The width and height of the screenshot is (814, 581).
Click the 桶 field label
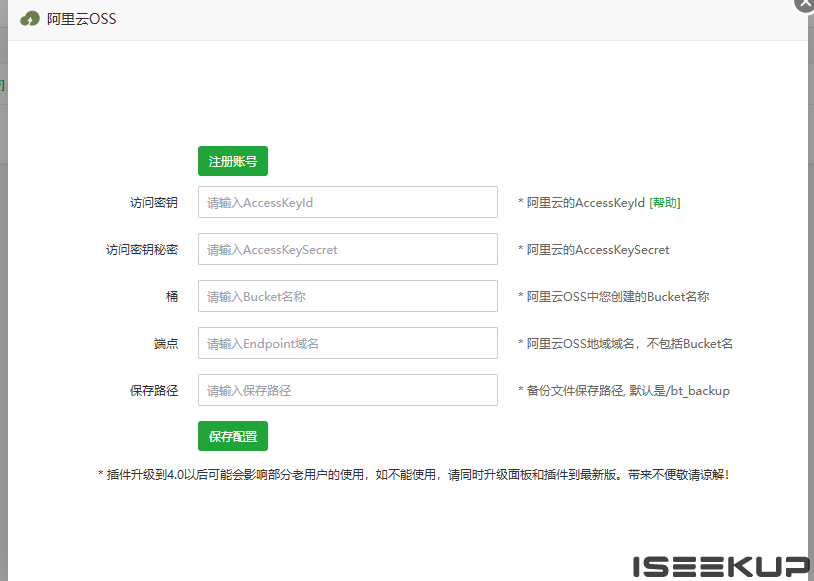point(172,296)
